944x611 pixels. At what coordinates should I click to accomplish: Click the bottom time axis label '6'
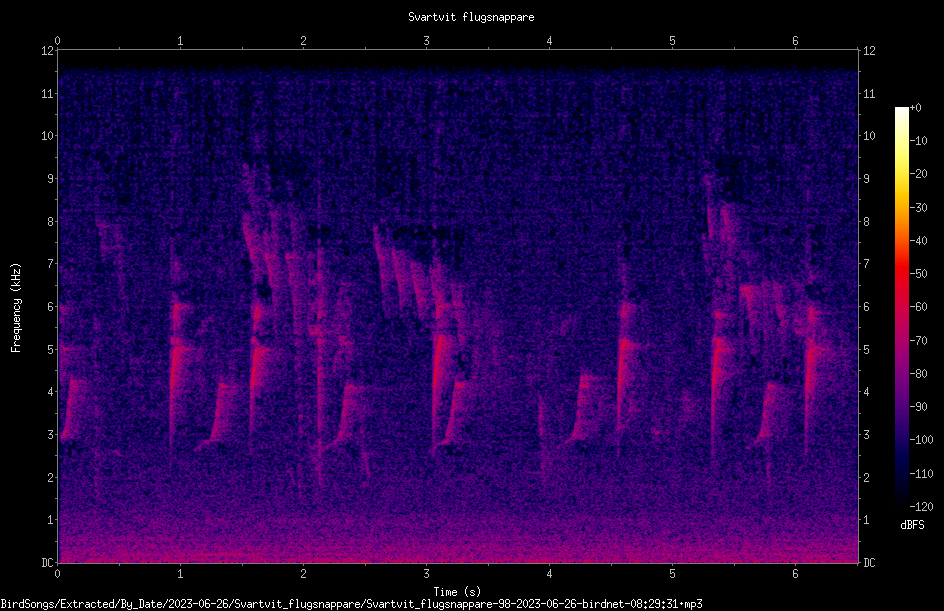[x=795, y=574]
